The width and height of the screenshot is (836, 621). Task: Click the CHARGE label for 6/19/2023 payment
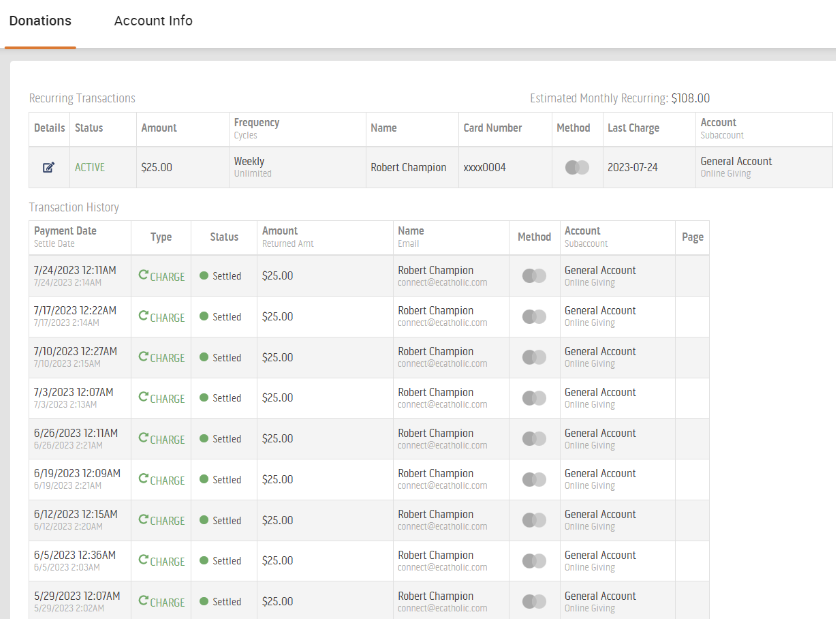pyautogui.click(x=167, y=480)
